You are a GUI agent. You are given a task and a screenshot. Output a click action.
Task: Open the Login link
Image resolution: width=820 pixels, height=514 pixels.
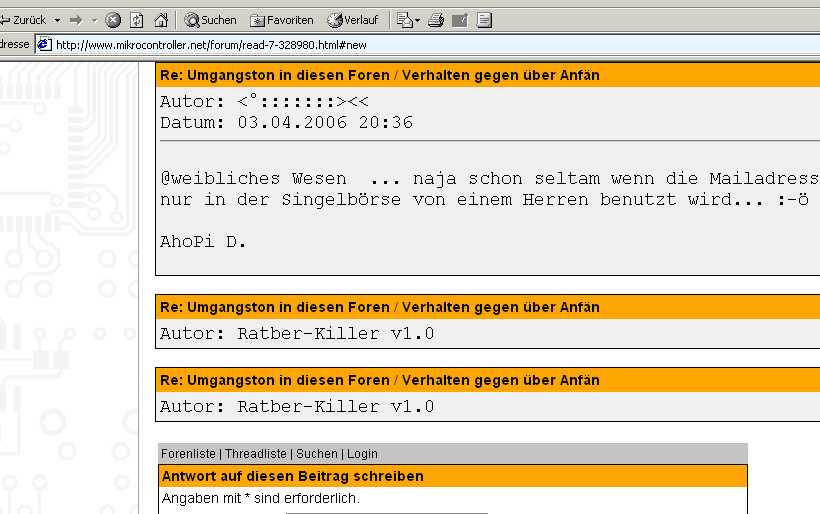tap(362, 454)
